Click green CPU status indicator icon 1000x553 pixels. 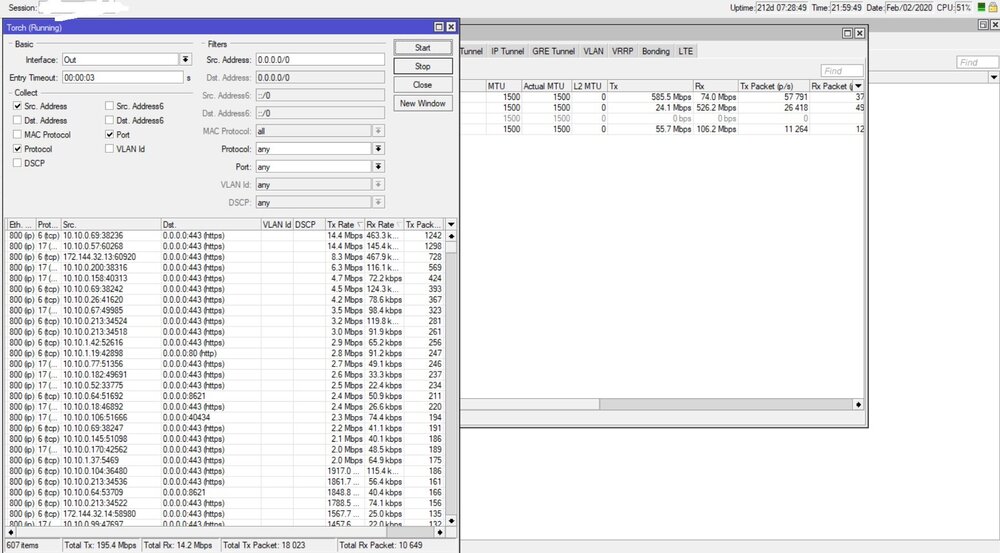(982, 8)
